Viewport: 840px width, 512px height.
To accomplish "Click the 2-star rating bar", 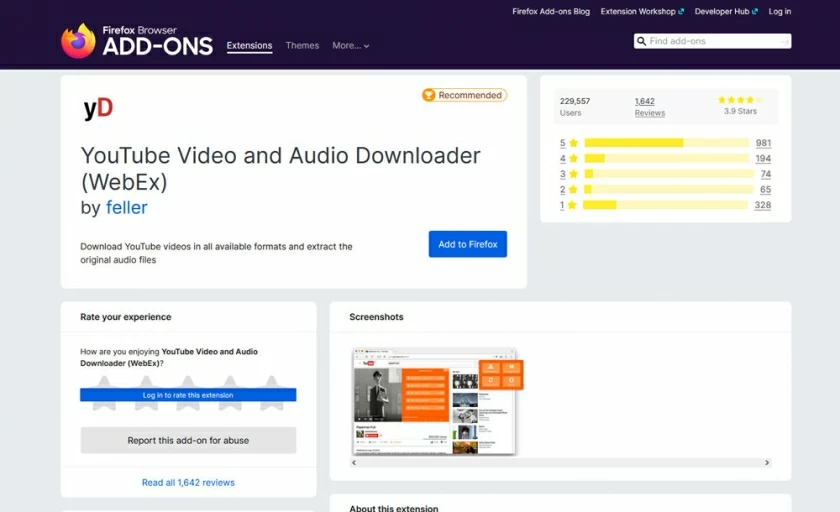I will tap(669, 189).
